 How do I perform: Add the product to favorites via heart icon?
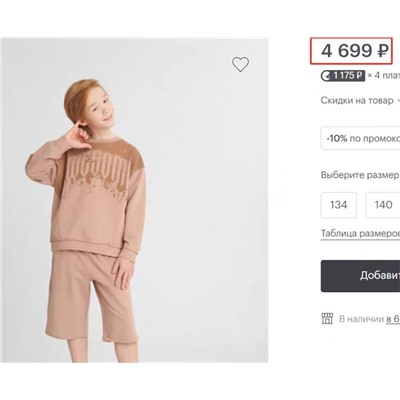point(240,64)
